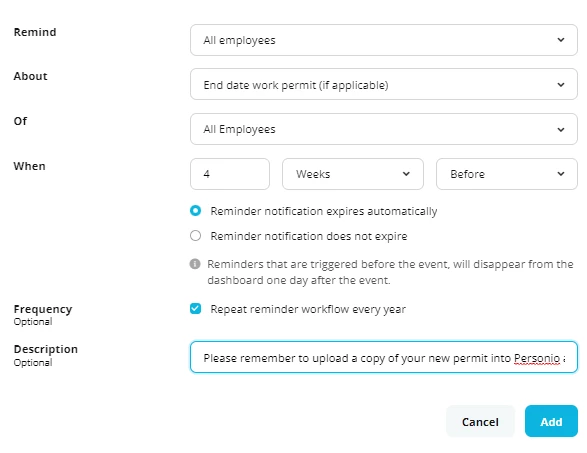Open the About dropdown for End date work permit
This screenshot has height=453, width=587.
point(384,84)
